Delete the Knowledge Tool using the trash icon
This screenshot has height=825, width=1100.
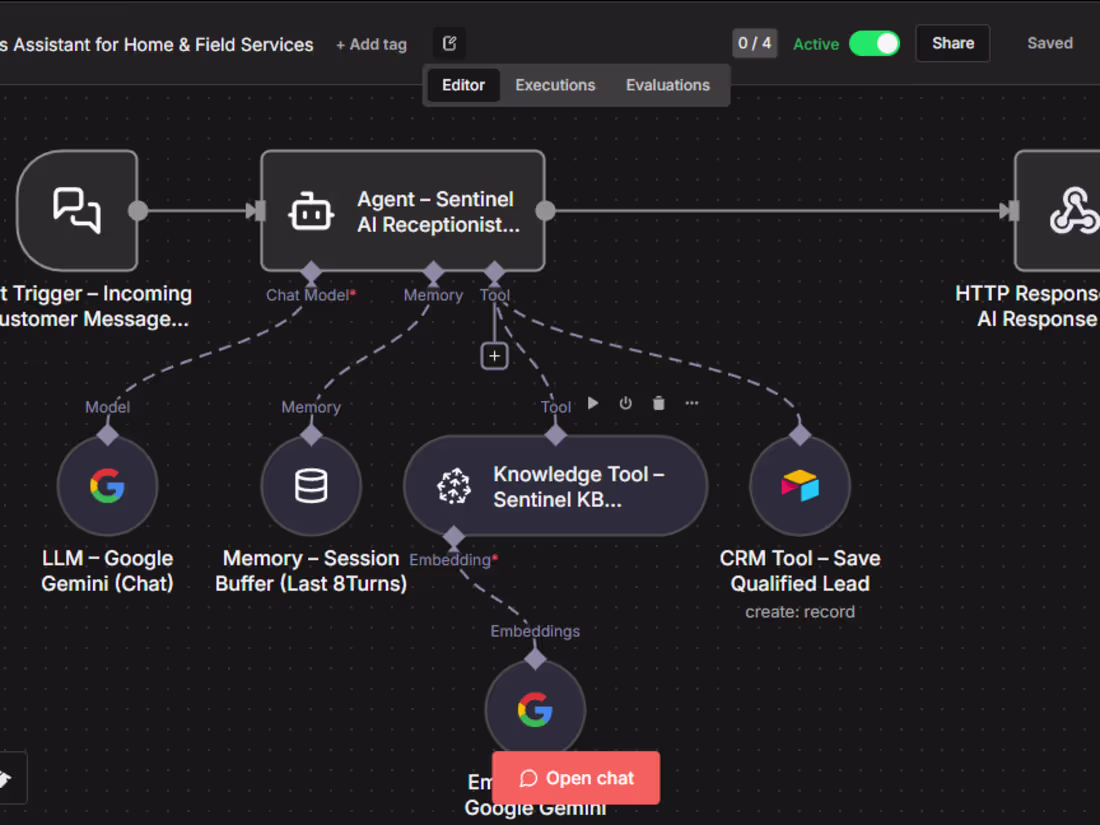658,403
